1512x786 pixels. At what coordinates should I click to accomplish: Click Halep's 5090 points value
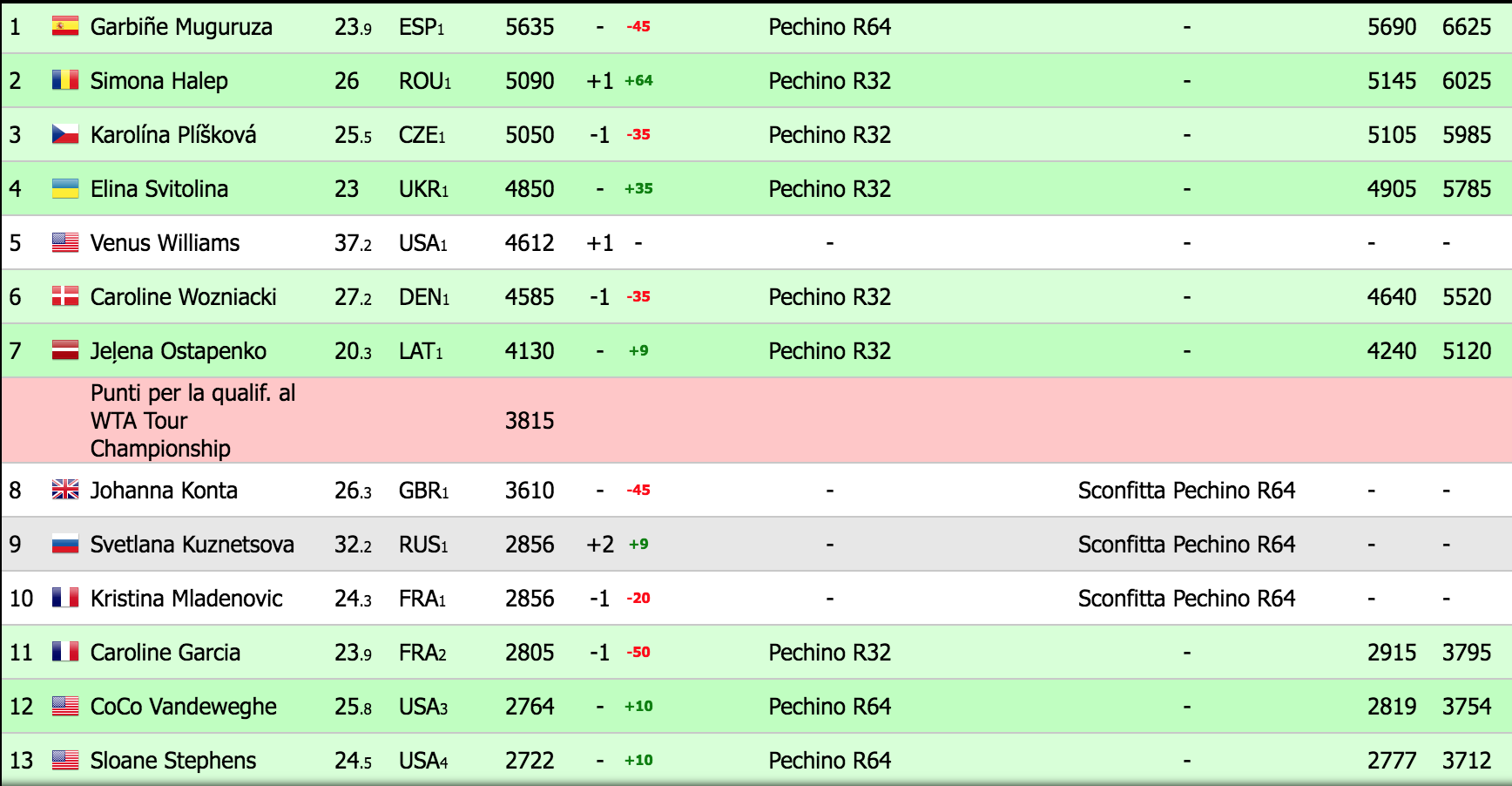click(x=530, y=81)
